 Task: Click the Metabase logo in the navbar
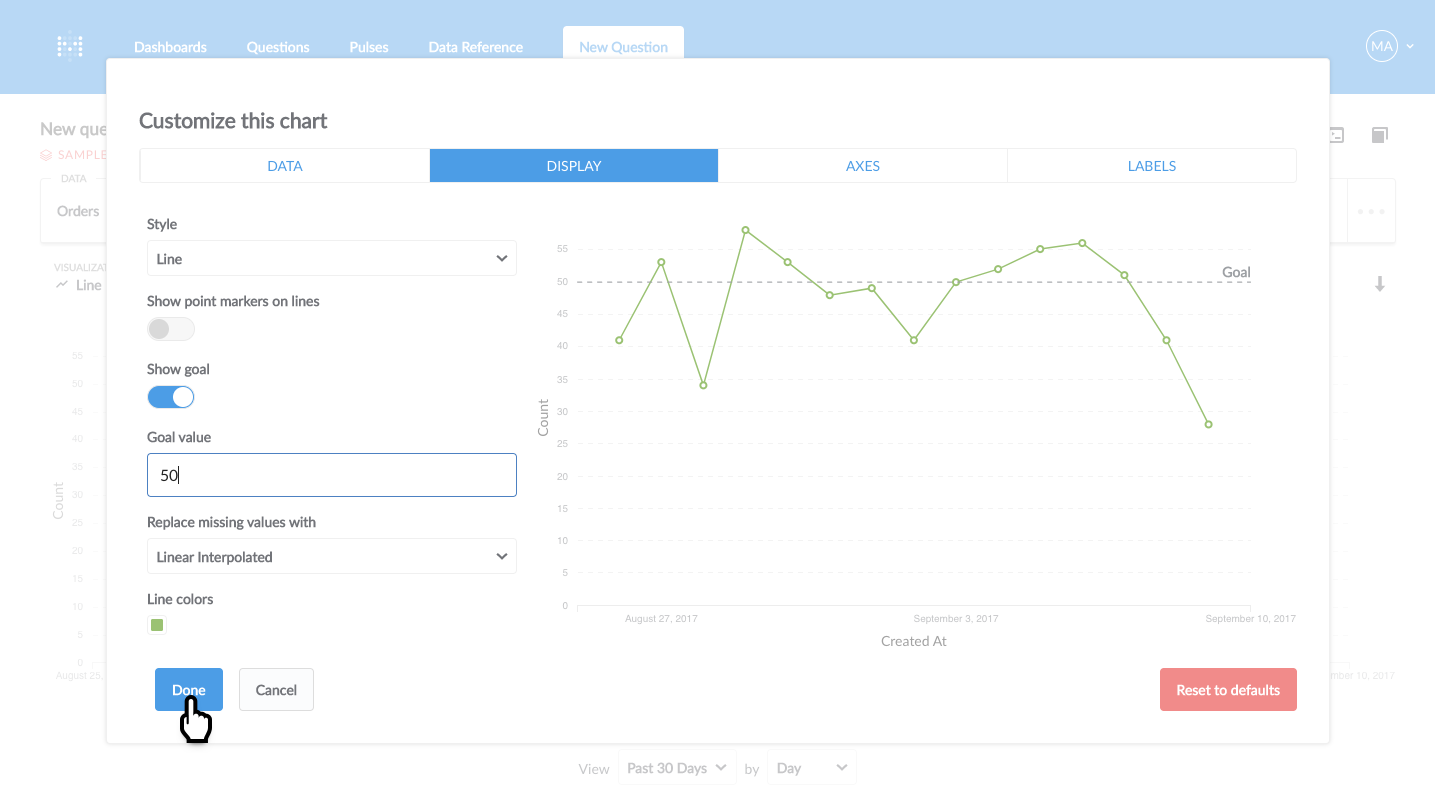[x=69, y=46]
